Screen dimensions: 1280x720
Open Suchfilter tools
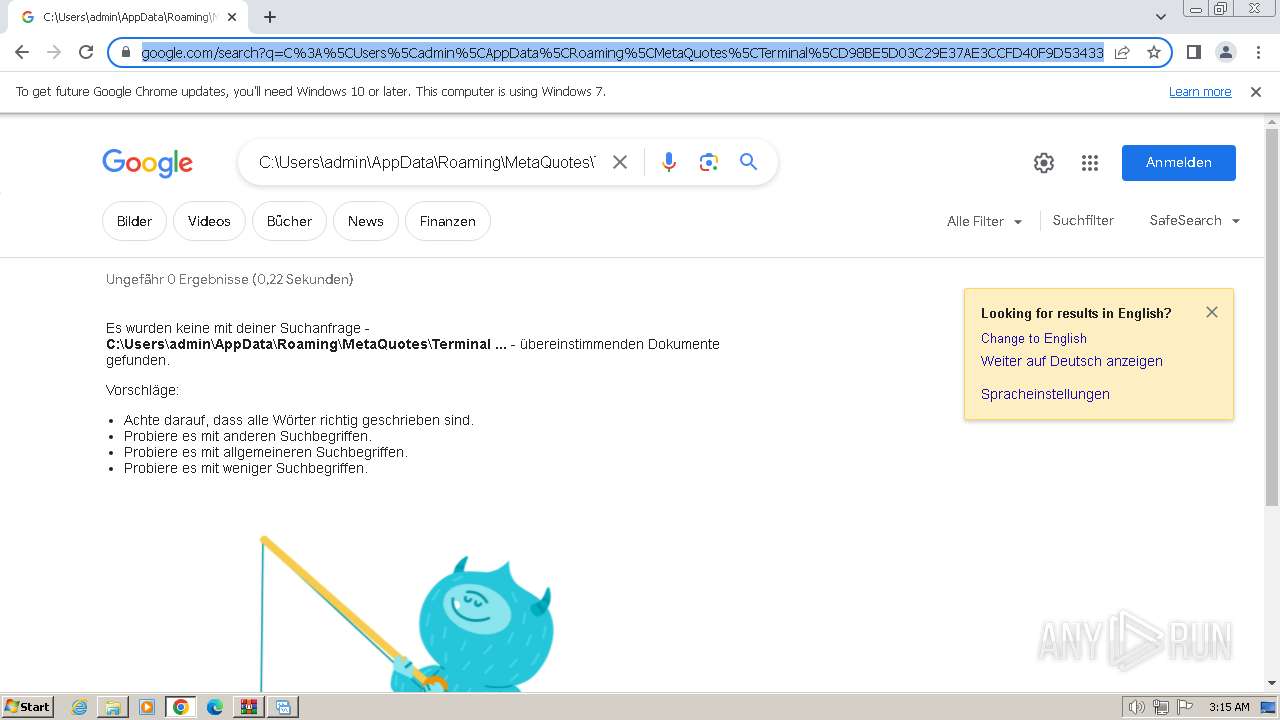coord(1083,221)
